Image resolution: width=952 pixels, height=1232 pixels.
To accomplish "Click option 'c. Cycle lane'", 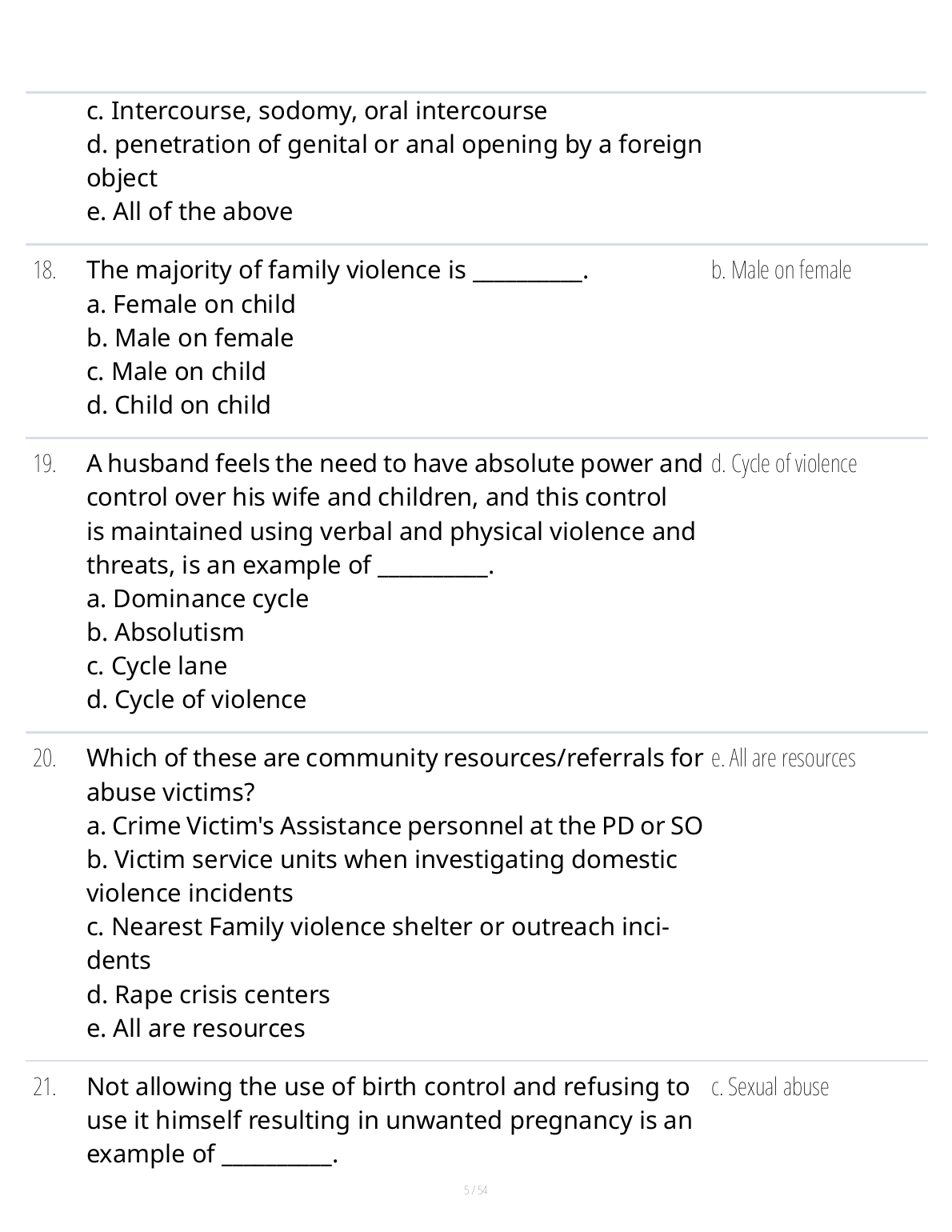I will tap(157, 666).
